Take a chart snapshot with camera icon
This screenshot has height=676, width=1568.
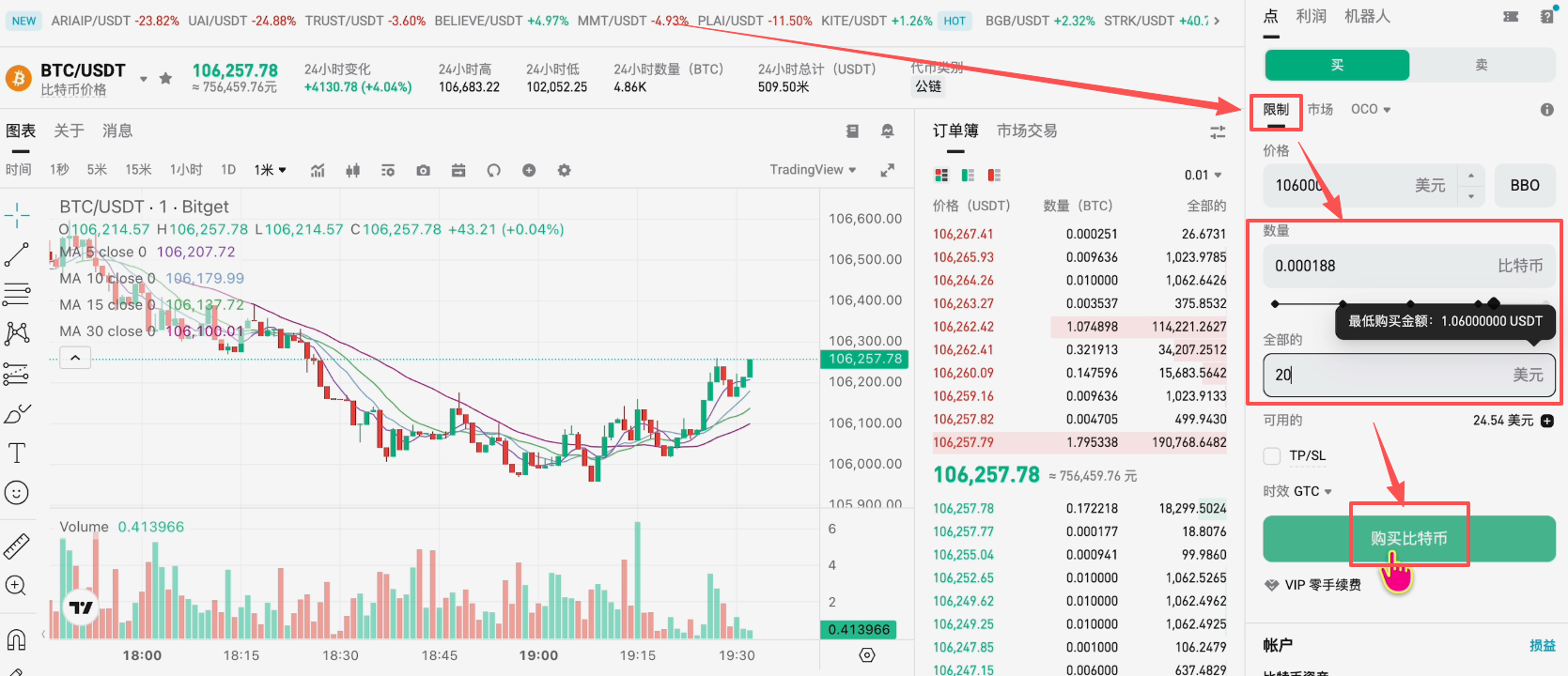424,170
